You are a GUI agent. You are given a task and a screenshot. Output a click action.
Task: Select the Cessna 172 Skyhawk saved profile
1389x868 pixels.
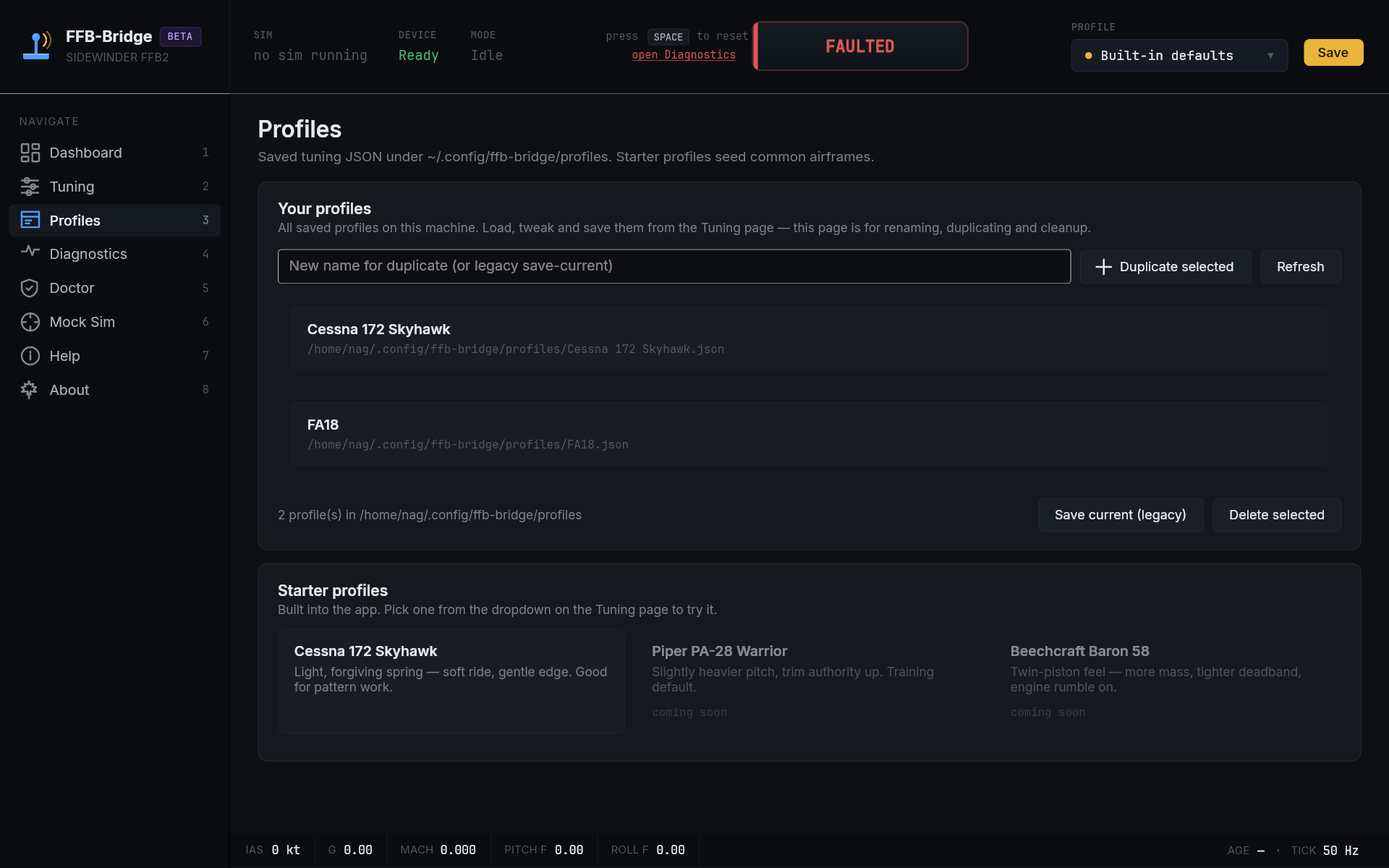click(x=809, y=339)
